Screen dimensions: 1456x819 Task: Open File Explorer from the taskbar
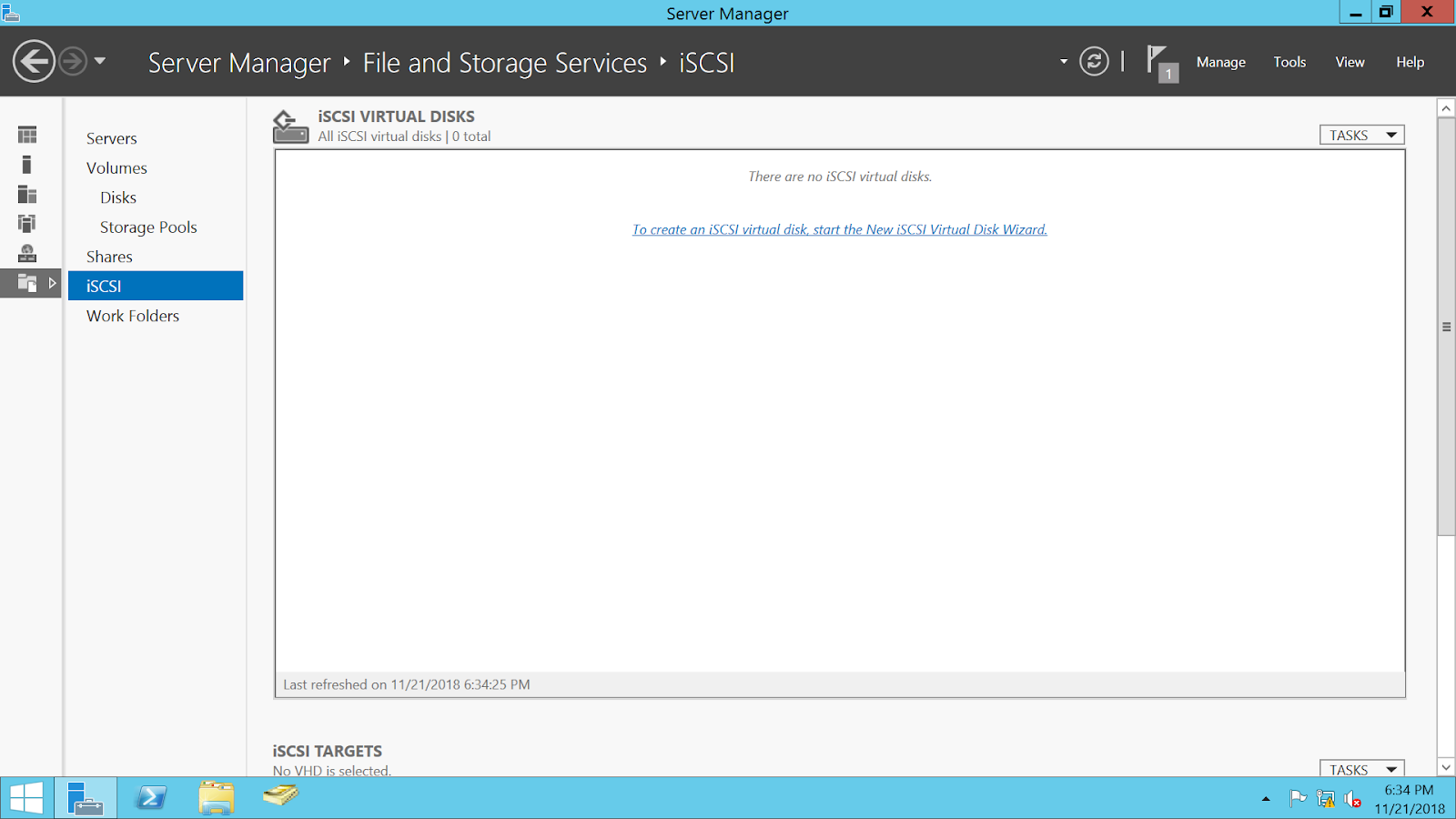tap(217, 798)
